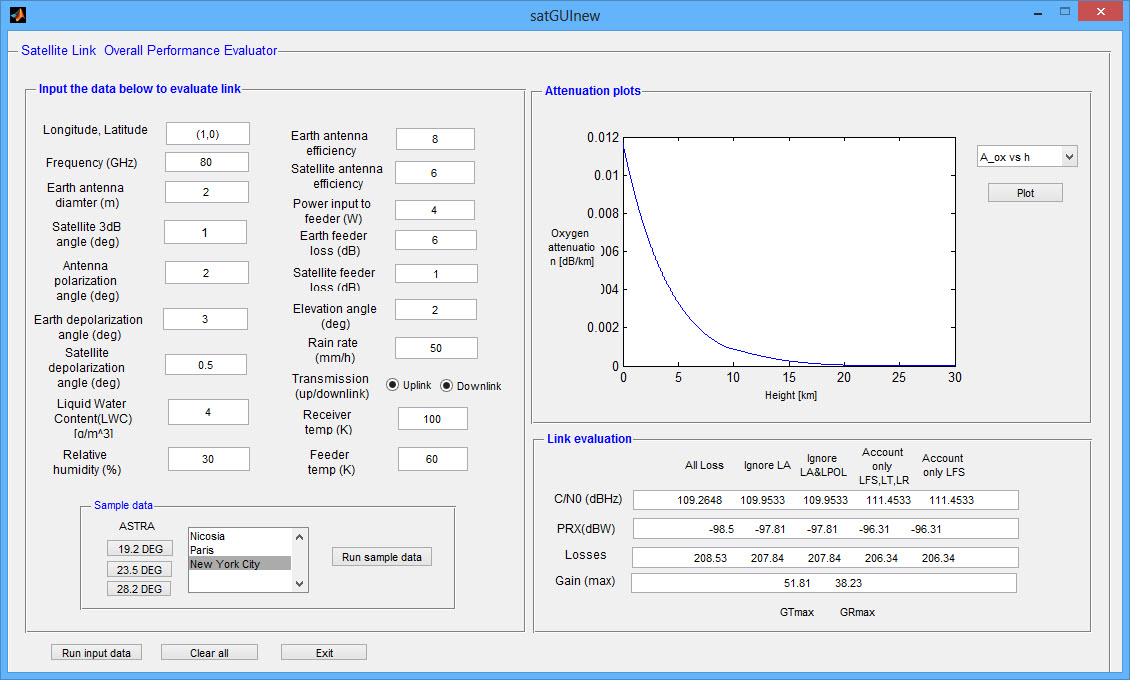Click the Satellite feeder loss field

click(x=436, y=274)
